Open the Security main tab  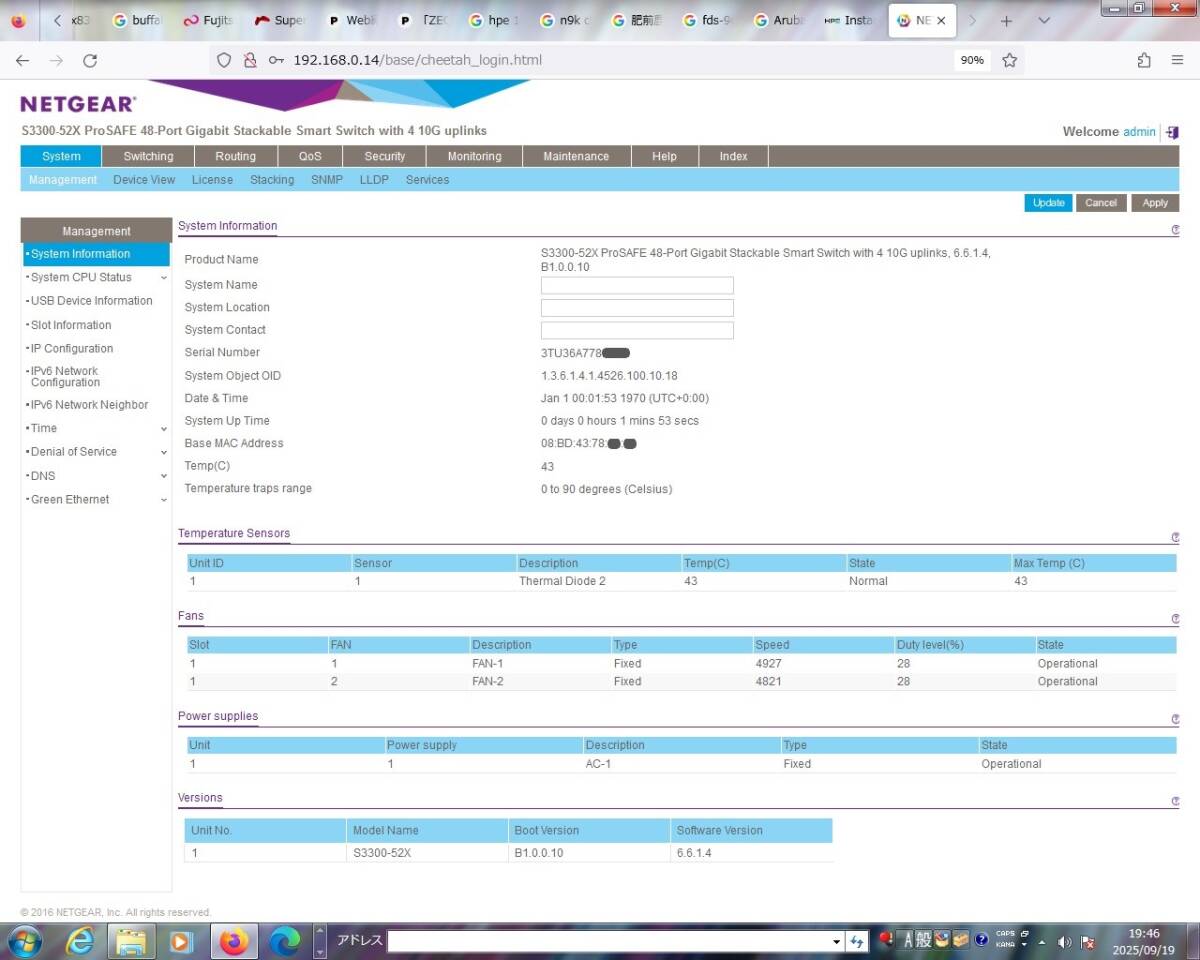point(385,156)
